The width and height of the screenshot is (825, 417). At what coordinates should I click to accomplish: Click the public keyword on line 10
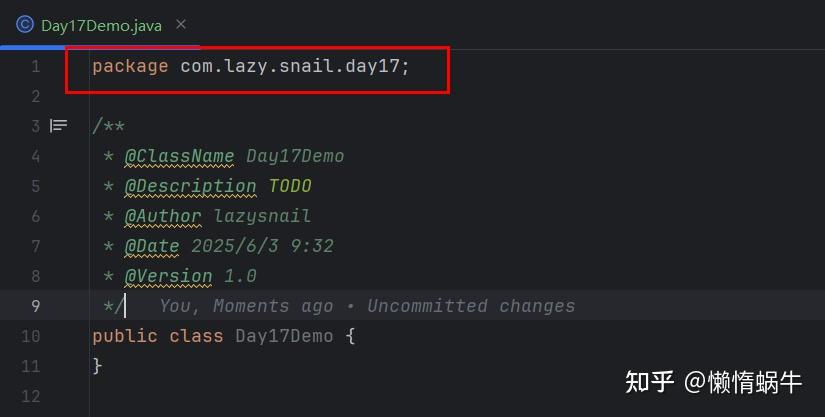125,336
